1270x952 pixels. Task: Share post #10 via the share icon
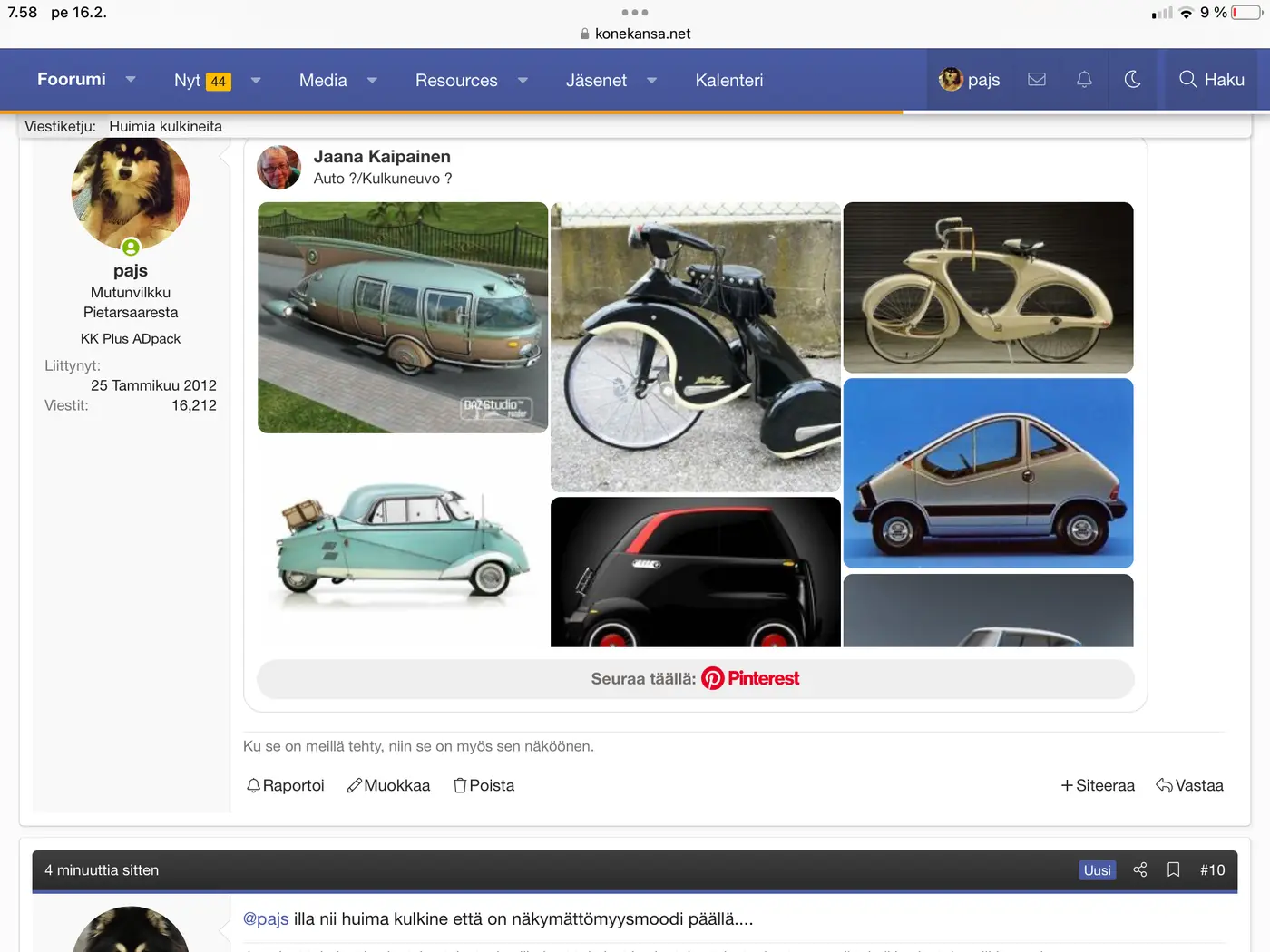1140,869
